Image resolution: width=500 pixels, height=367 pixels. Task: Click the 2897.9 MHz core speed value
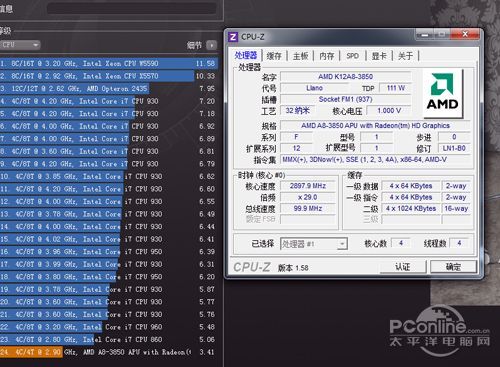308,186
